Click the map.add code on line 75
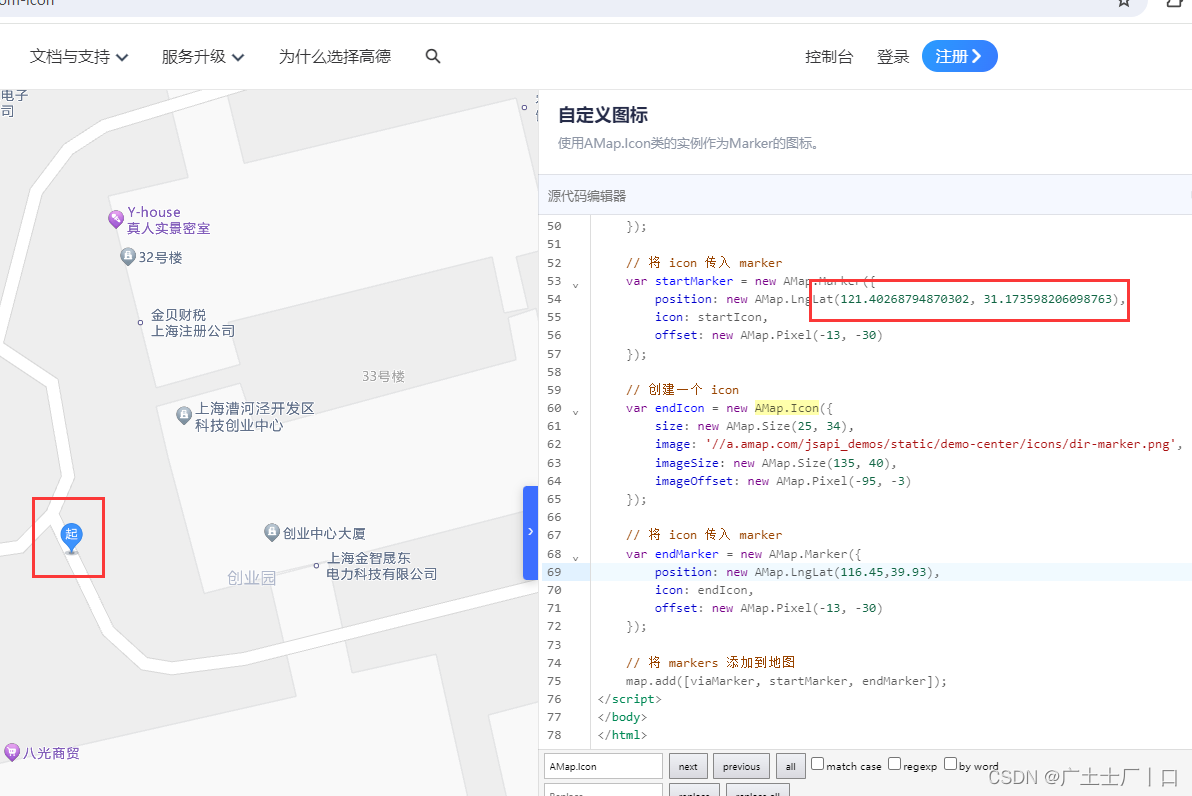Screen dimensions: 1192x796 786,681
